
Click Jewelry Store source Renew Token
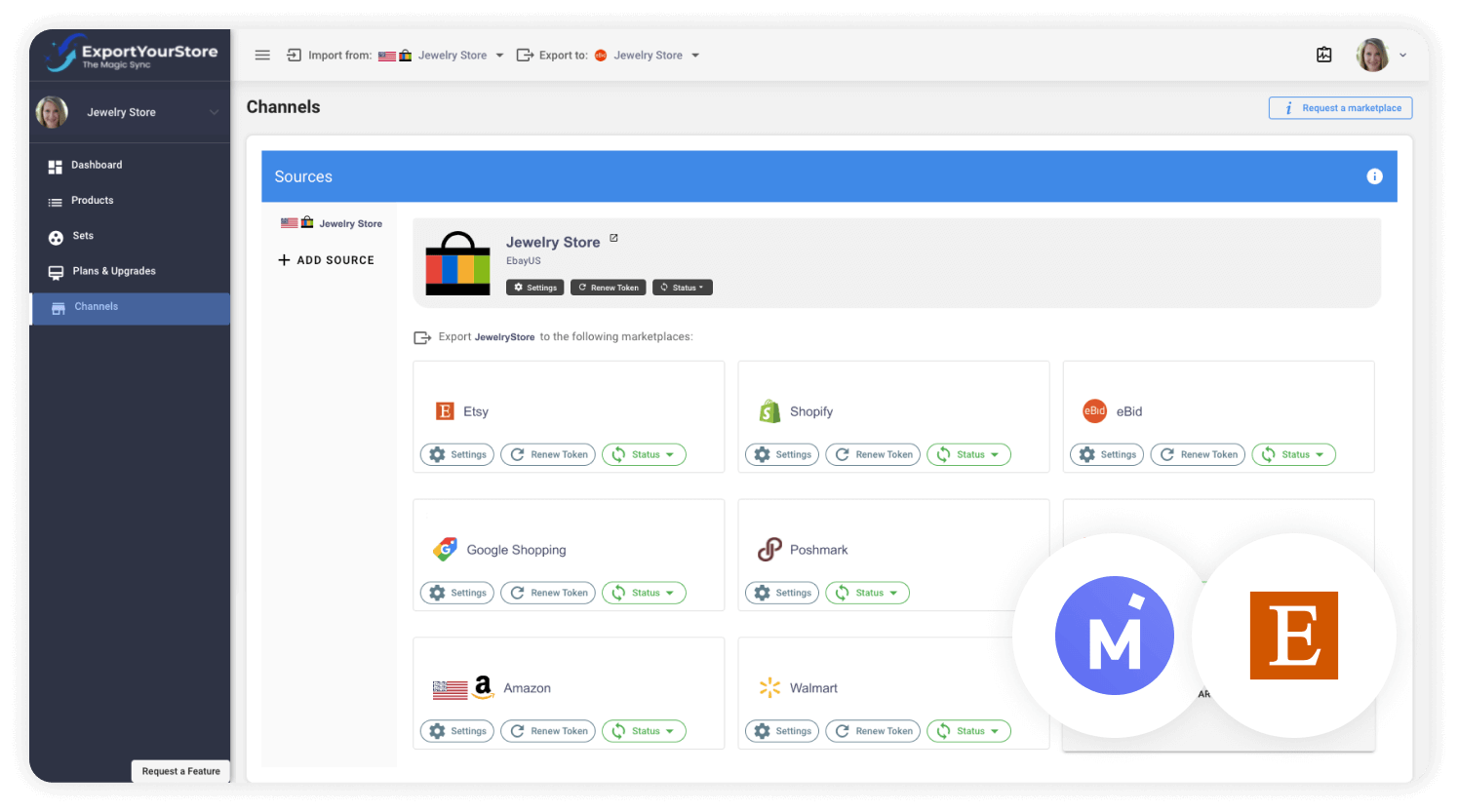click(x=608, y=288)
